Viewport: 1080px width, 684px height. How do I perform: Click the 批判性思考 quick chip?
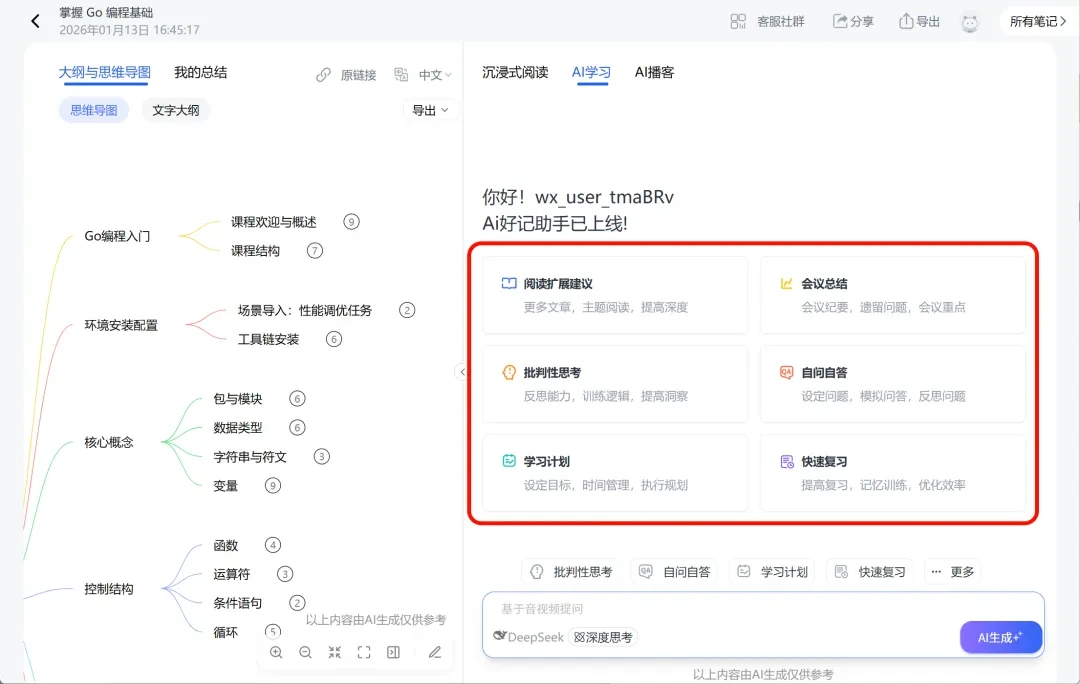pyautogui.click(x=571, y=572)
